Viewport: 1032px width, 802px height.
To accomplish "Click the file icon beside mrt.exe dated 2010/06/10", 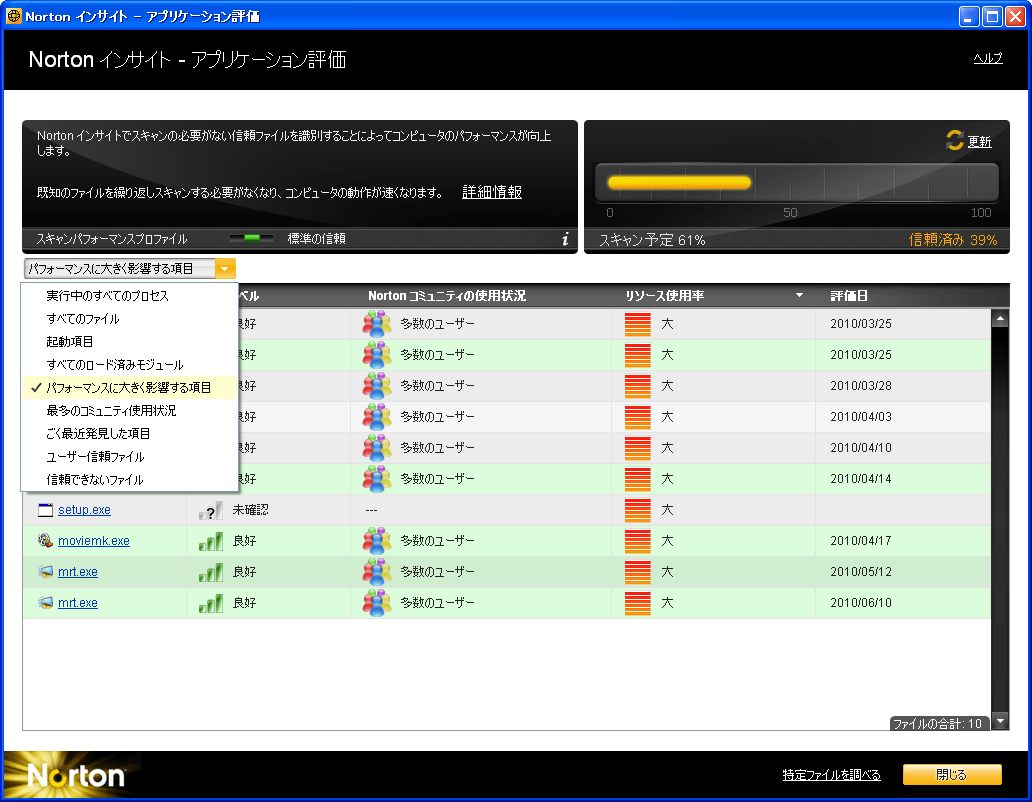I will pyautogui.click(x=45, y=603).
